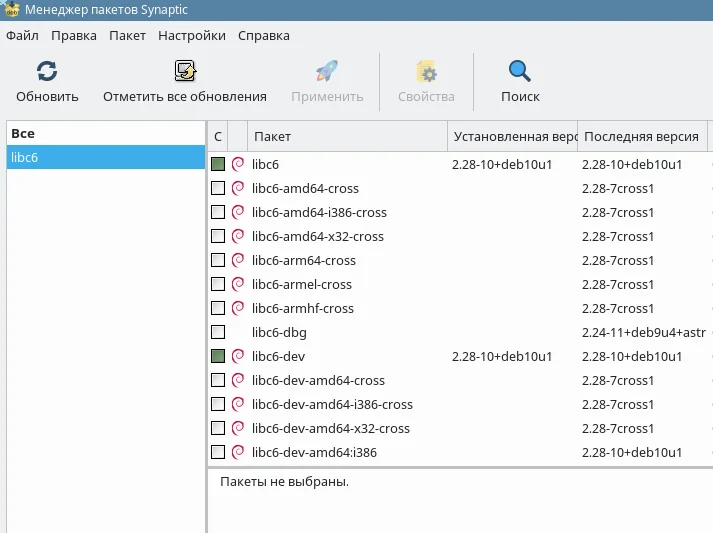This screenshot has height=533, width=713.
Task: Click the Debian swirl icon beside libc6-arm64-cross
Action: click(x=238, y=260)
